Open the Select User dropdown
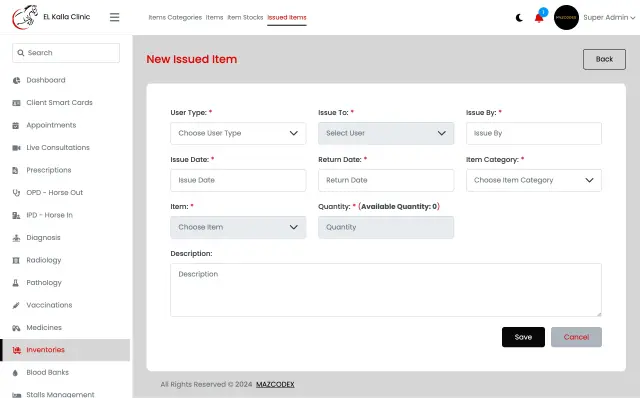This screenshot has width=640, height=398. click(x=386, y=133)
